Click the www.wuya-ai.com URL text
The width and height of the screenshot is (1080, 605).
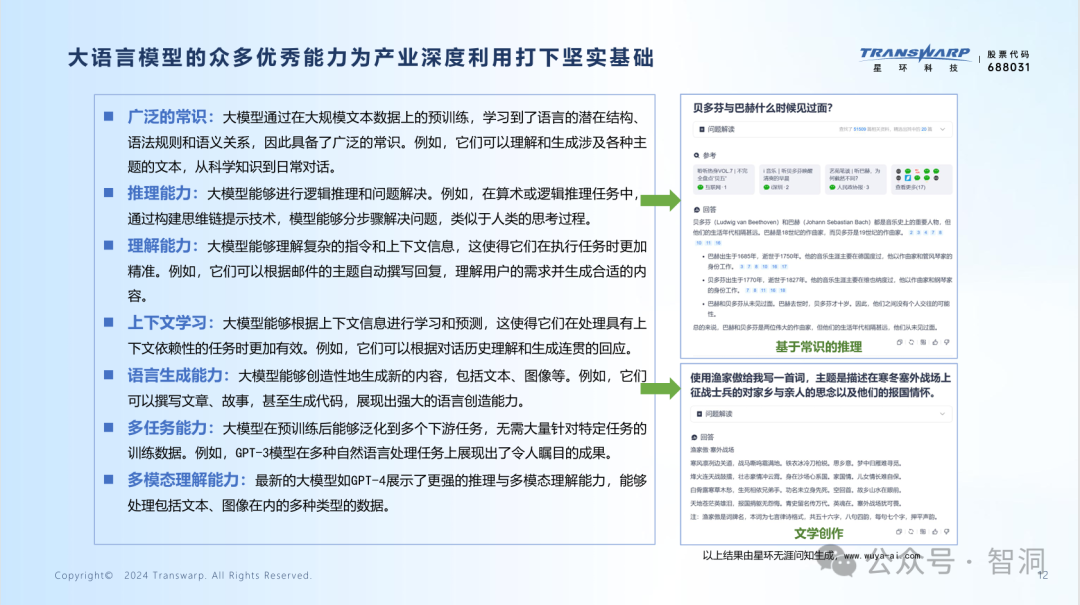[x=882, y=555]
